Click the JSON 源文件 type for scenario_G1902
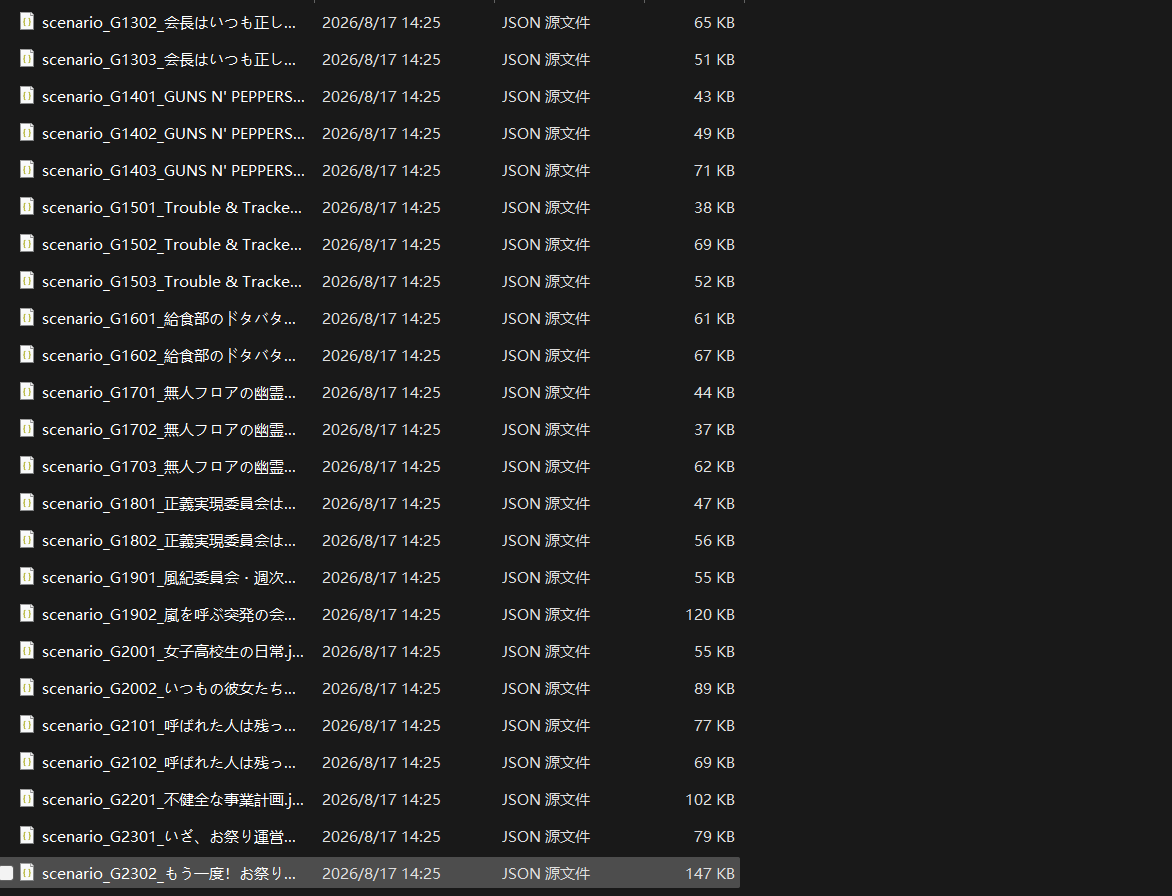Viewport: 1172px width, 896px height. point(546,614)
